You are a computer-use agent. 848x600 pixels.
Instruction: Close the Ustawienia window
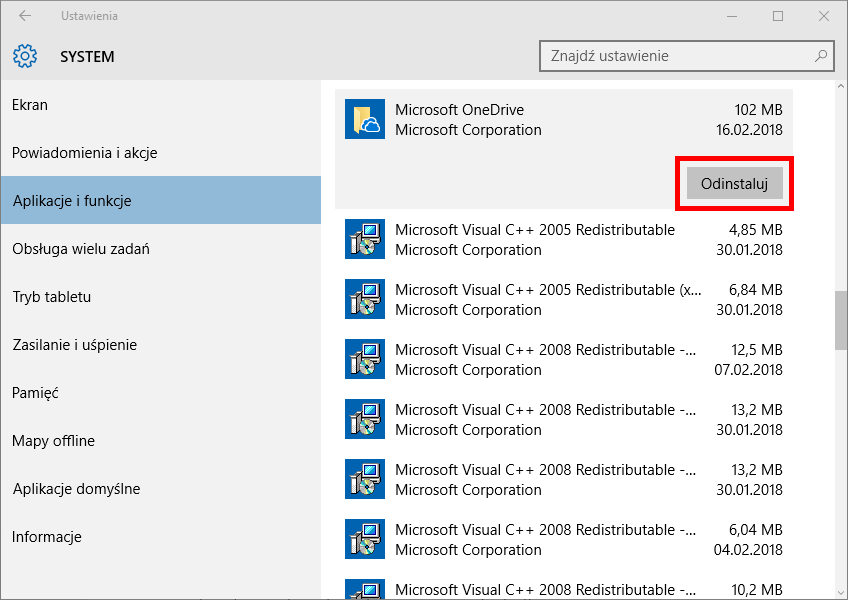coord(824,16)
